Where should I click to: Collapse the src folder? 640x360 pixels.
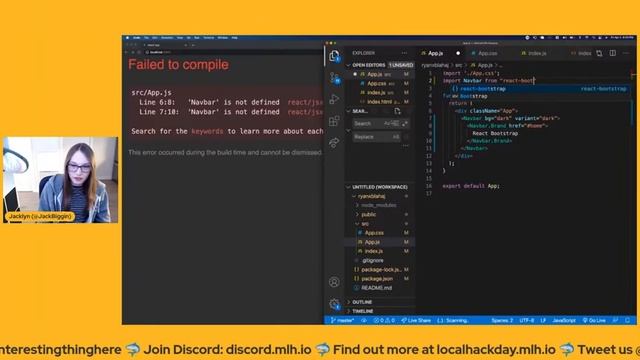point(364,224)
